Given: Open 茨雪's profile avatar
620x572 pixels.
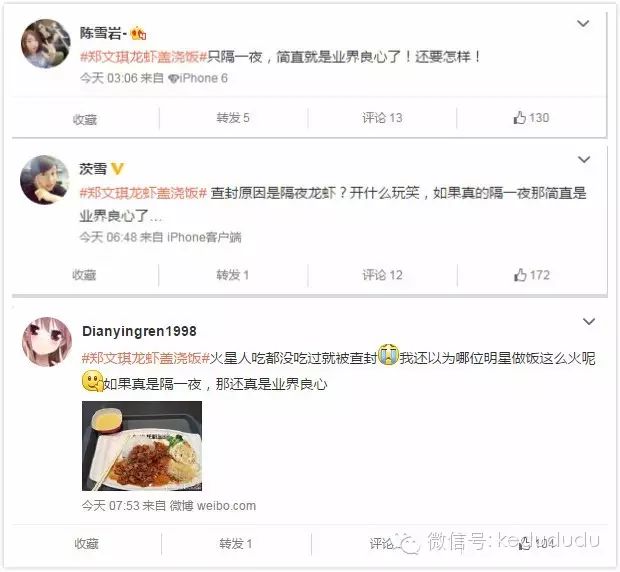Looking at the screenshot, I should (x=45, y=179).
